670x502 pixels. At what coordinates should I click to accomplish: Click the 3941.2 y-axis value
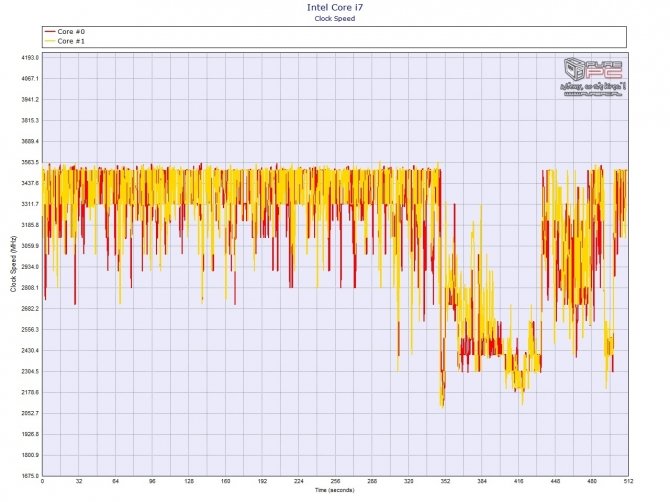[30, 100]
